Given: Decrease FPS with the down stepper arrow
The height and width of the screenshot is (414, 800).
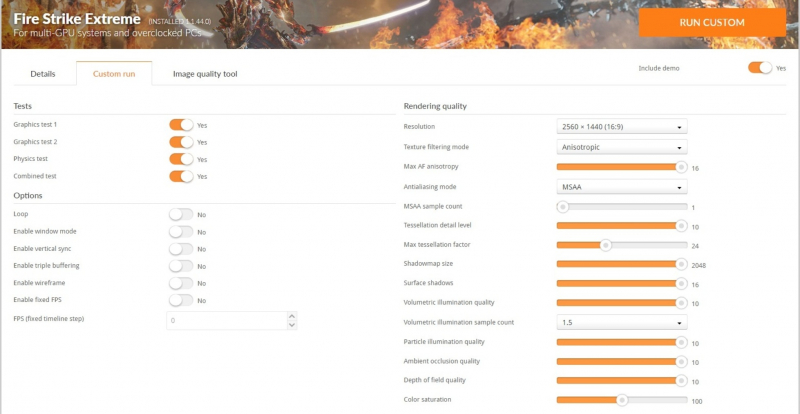Looking at the screenshot, I should click(292, 325).
